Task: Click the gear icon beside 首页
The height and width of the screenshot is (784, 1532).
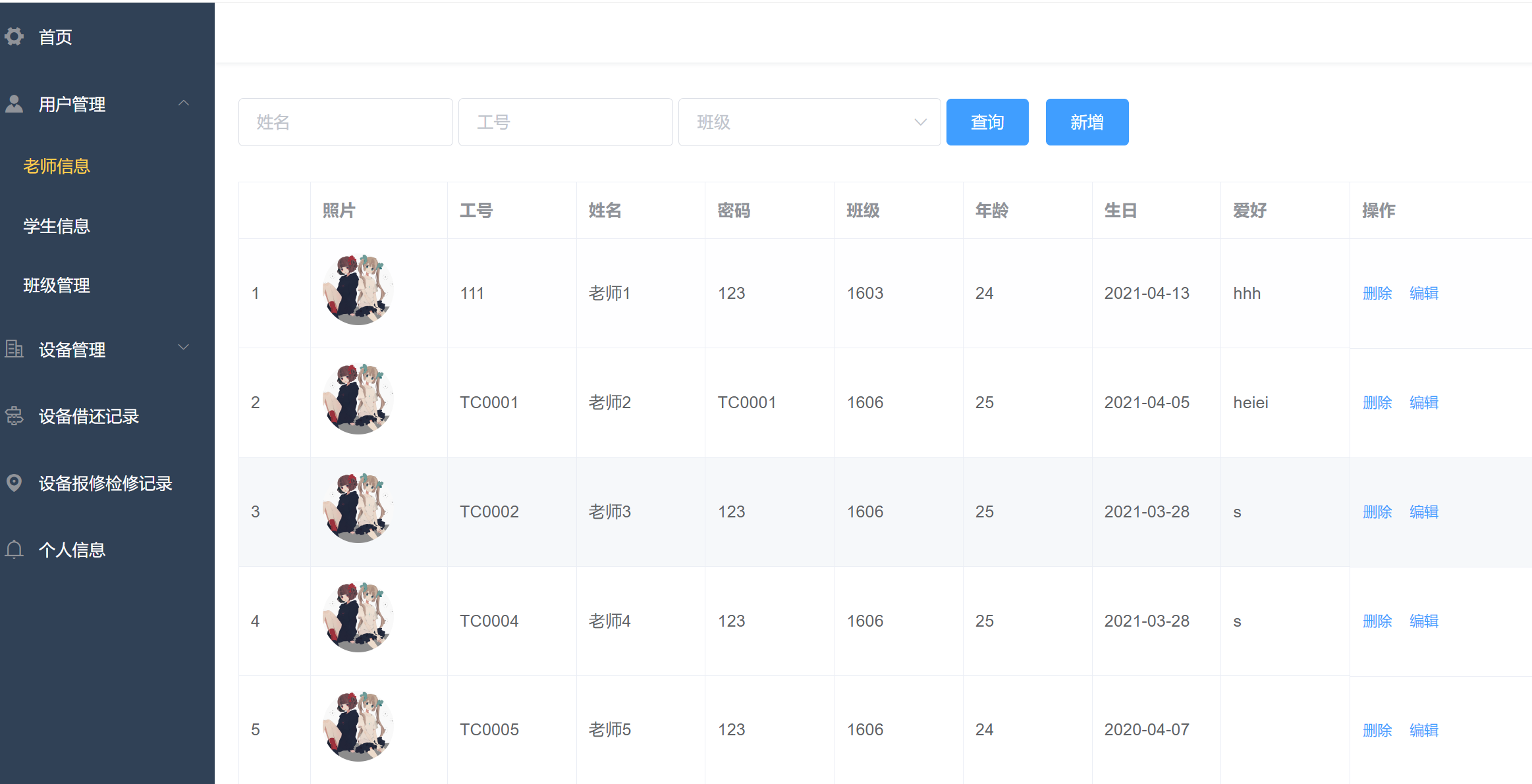Action: click(14, 37)
